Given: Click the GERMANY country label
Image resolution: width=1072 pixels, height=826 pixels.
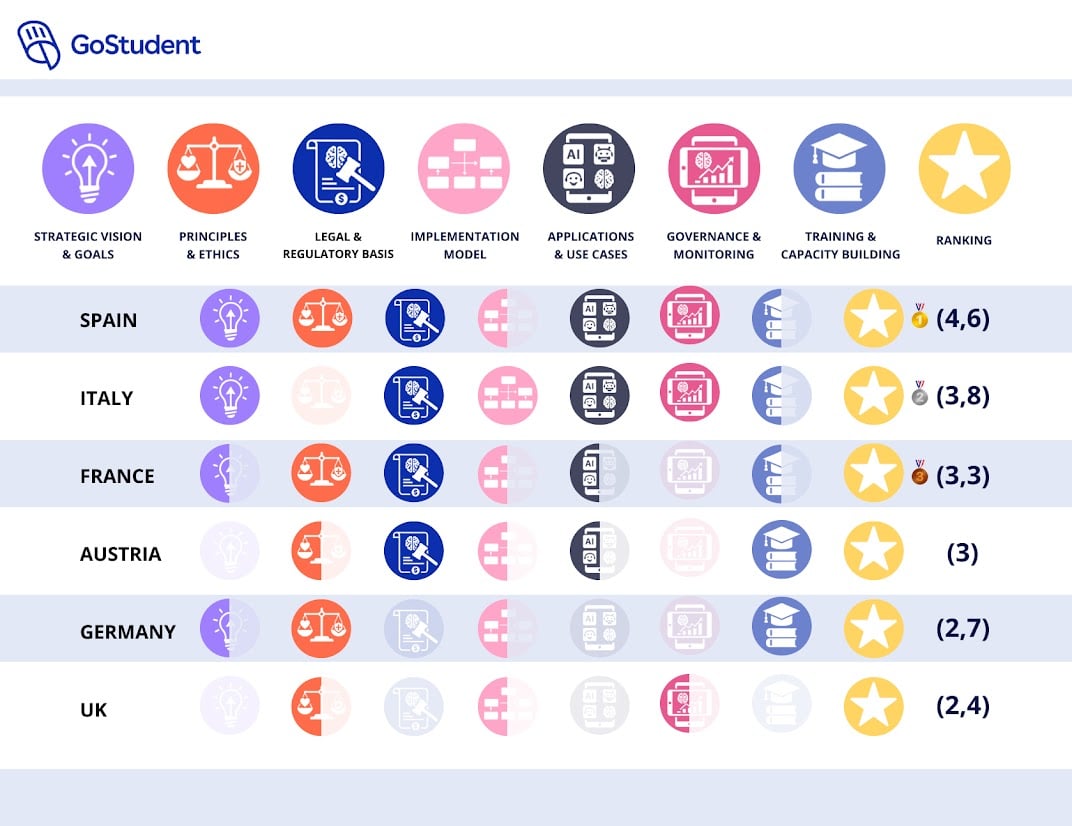Looking at the screenshot, I should 127,632.
